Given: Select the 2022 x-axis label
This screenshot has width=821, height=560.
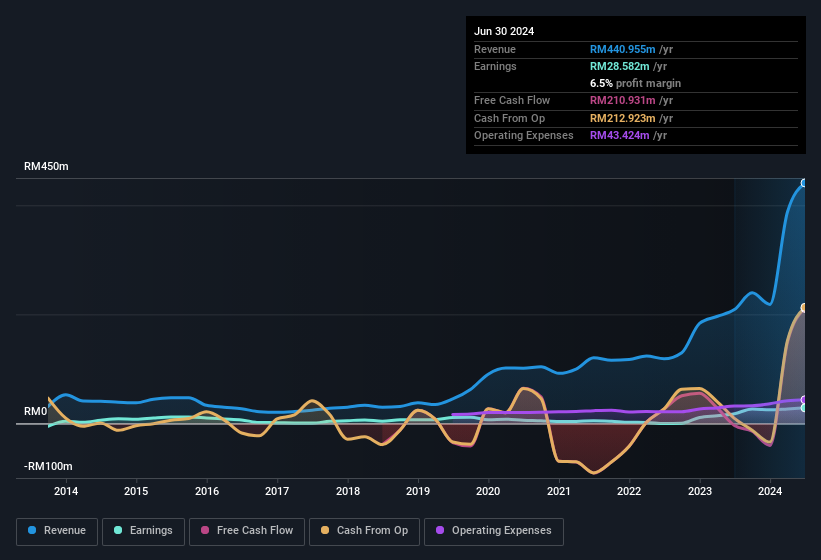Looking at the screenshot, I should [629, 491].
